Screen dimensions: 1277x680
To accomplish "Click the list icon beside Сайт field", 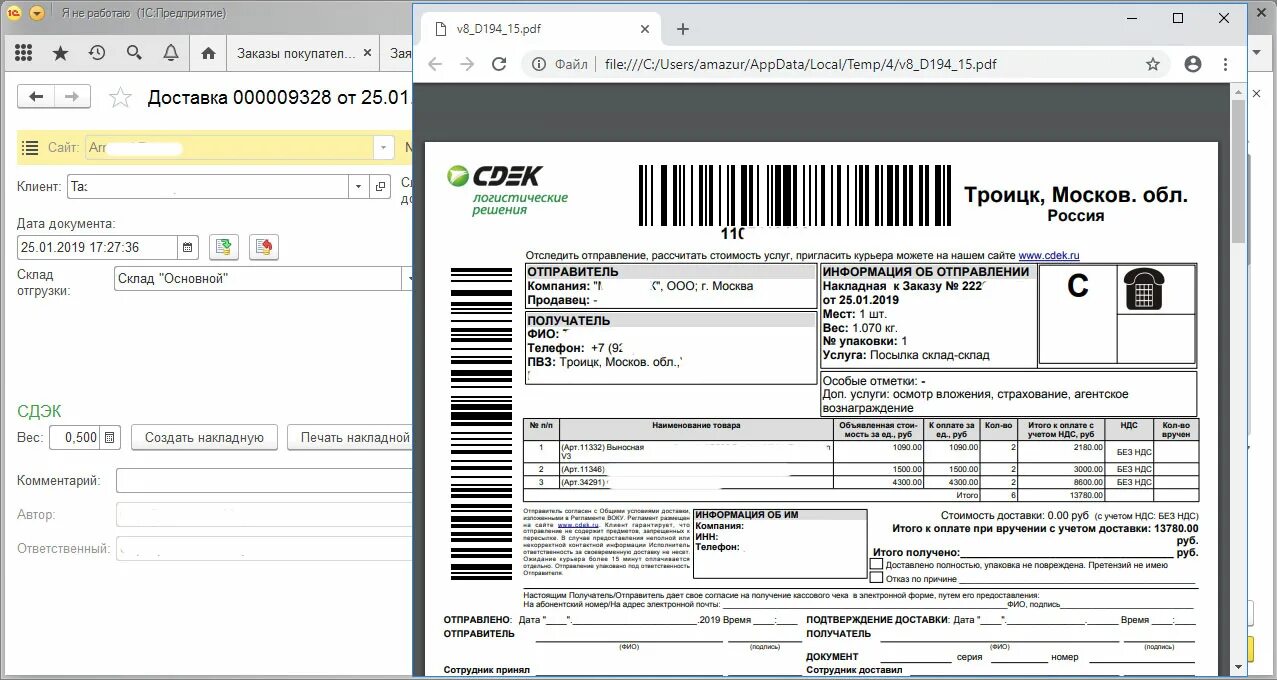I will tap(30, 147).
